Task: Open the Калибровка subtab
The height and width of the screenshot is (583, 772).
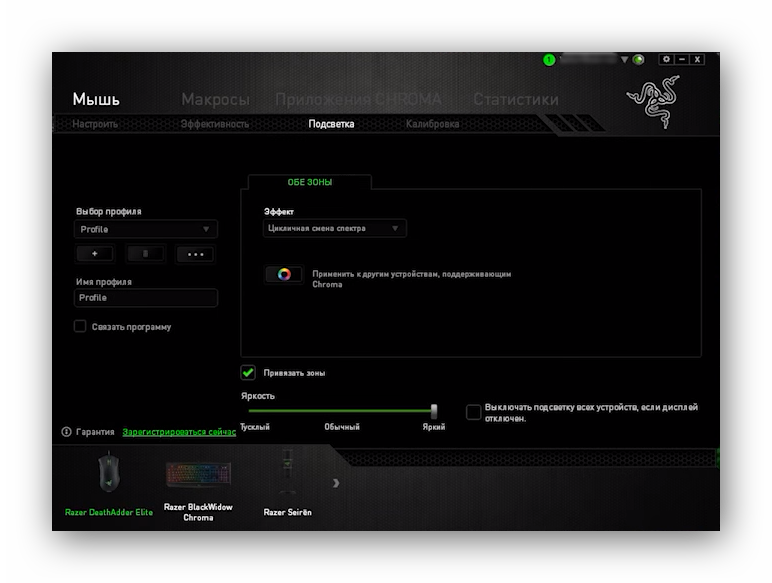Action: (x=432, y=124)
